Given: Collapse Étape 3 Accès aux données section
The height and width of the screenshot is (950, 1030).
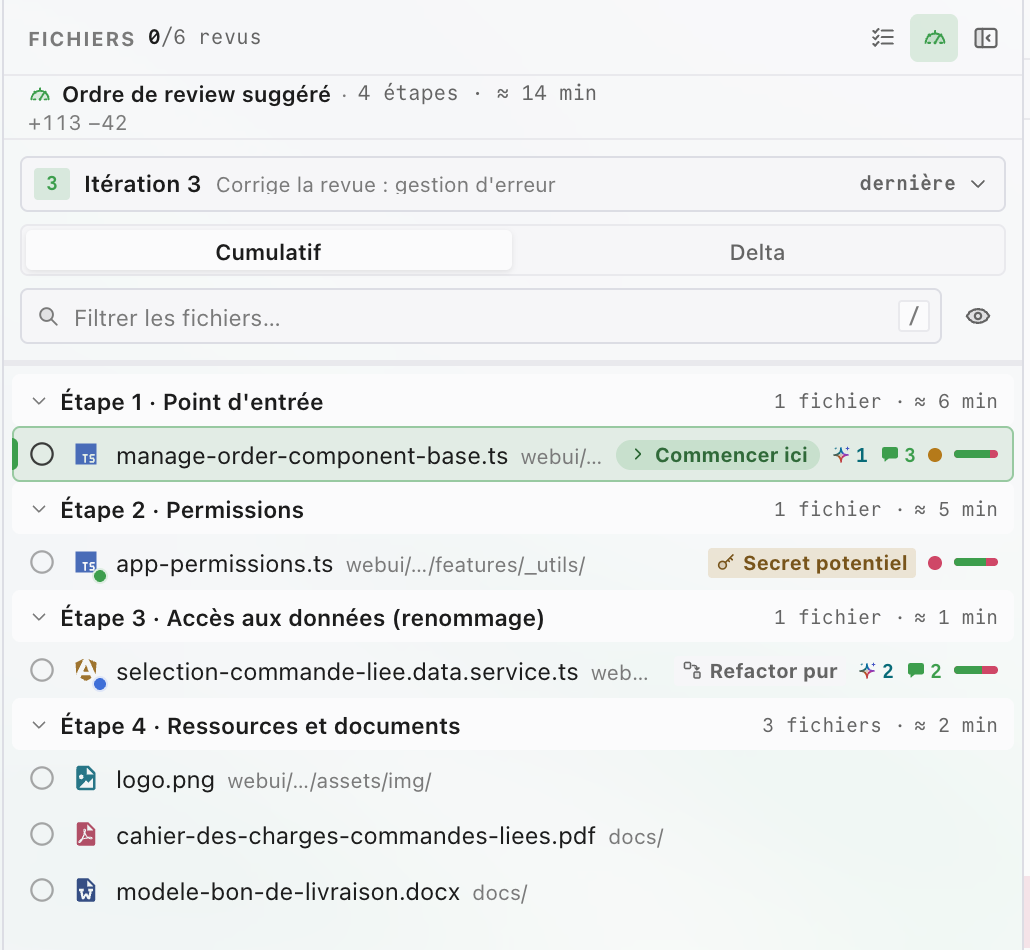Looking at the screenshot, I should point(39,618).
